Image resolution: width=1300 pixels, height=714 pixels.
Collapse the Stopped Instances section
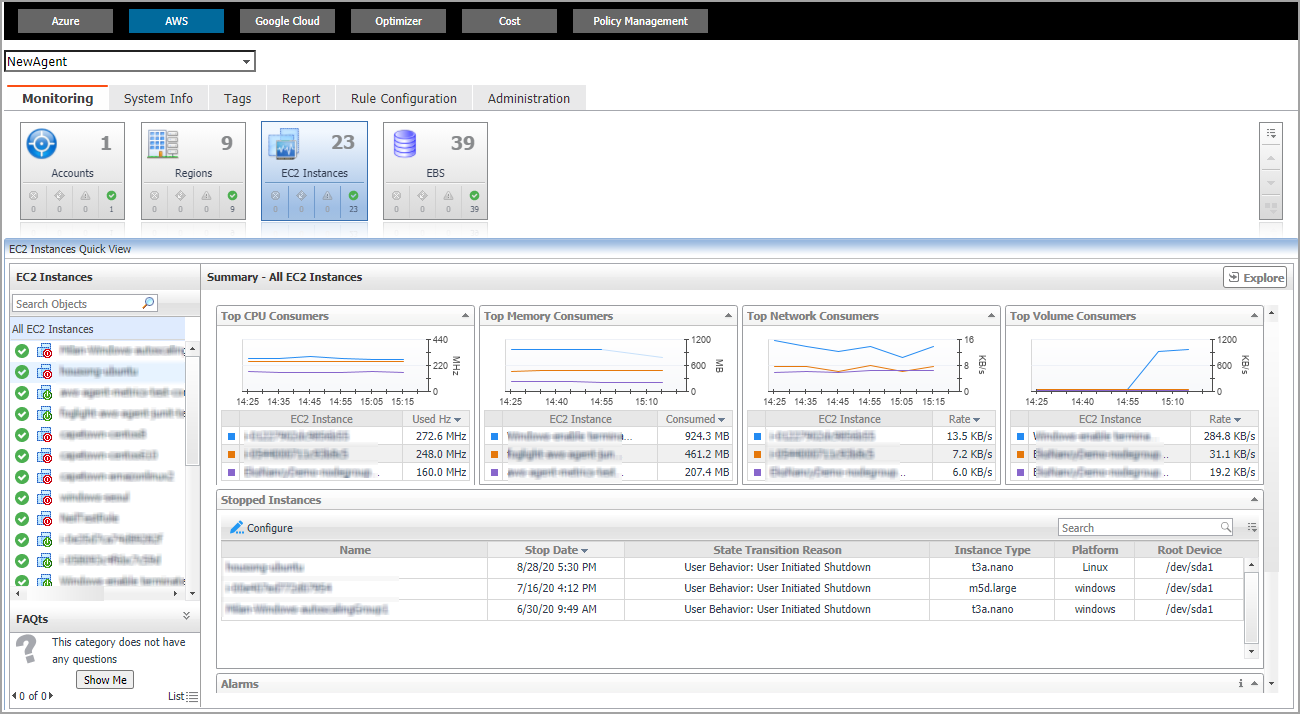coord(1254,500)
